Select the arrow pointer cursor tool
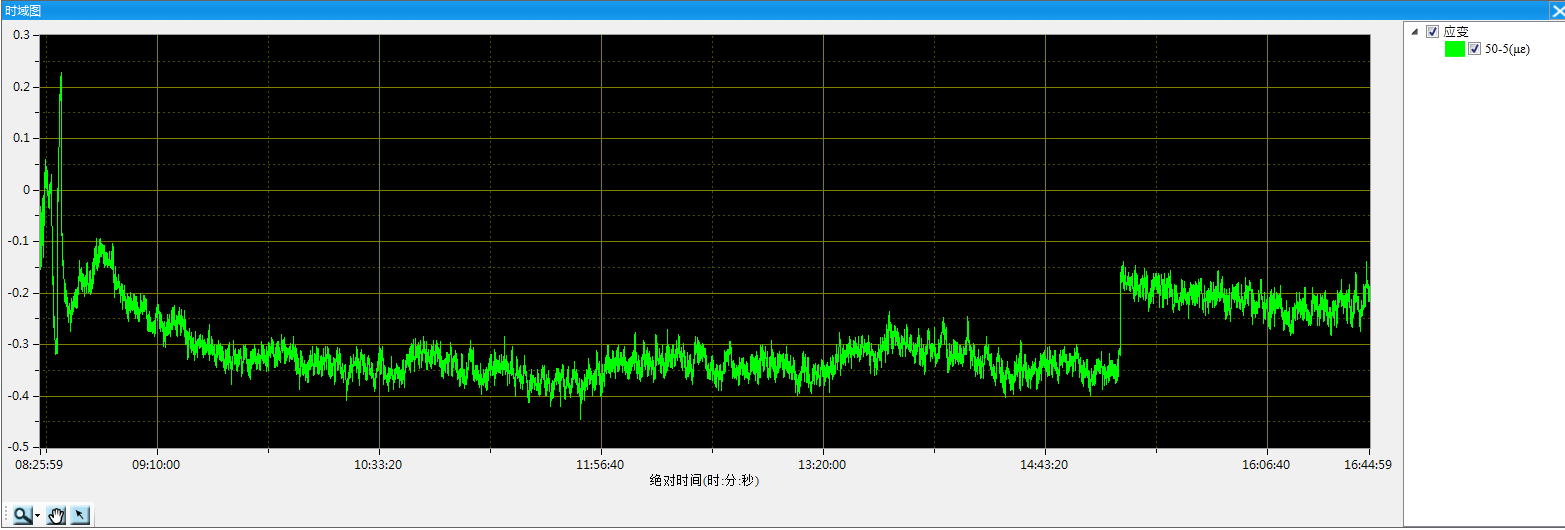The width and height of the screenshot is (1565, 530). click(80, 515)
